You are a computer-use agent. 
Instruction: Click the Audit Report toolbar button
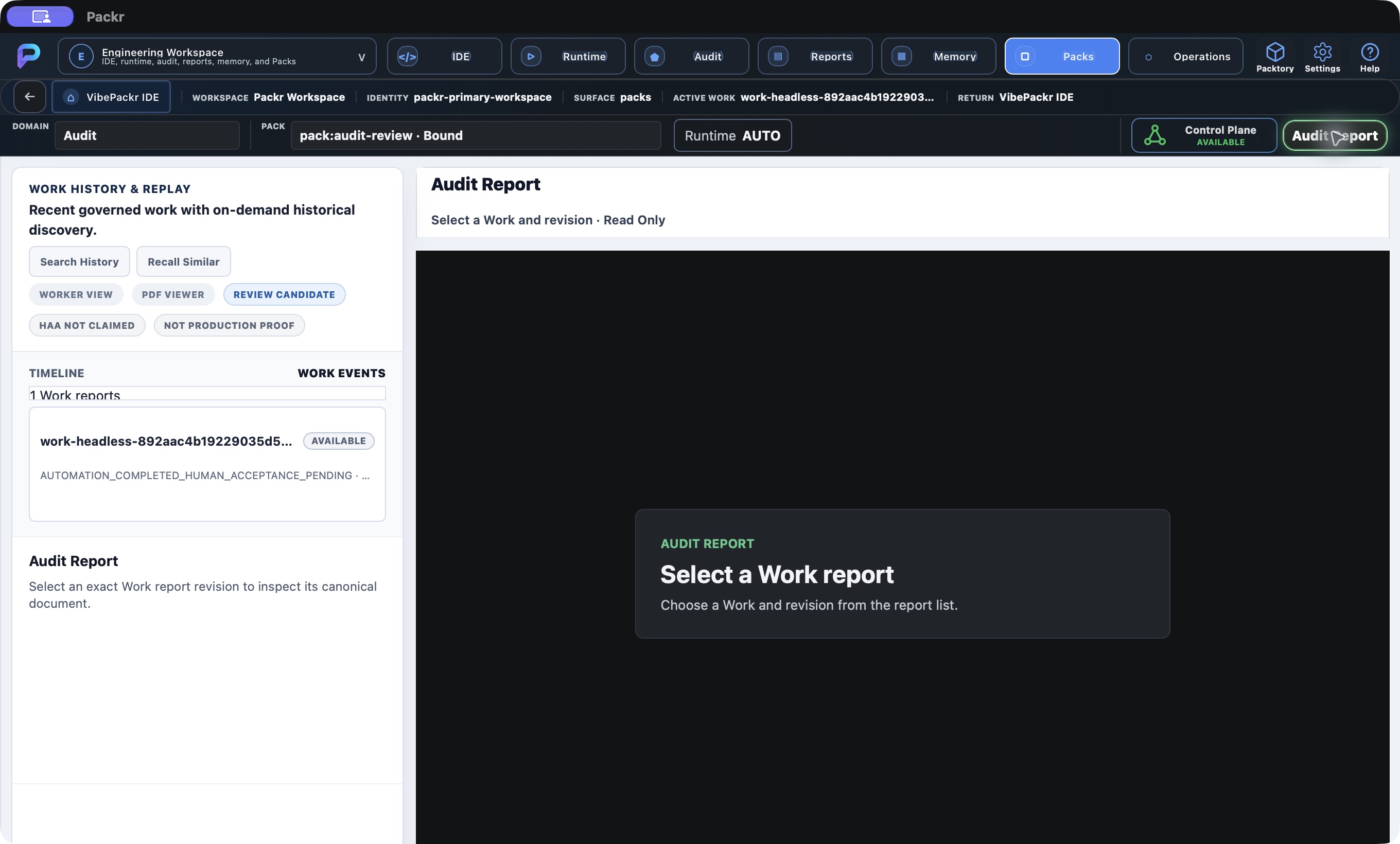coord(1334,135)
